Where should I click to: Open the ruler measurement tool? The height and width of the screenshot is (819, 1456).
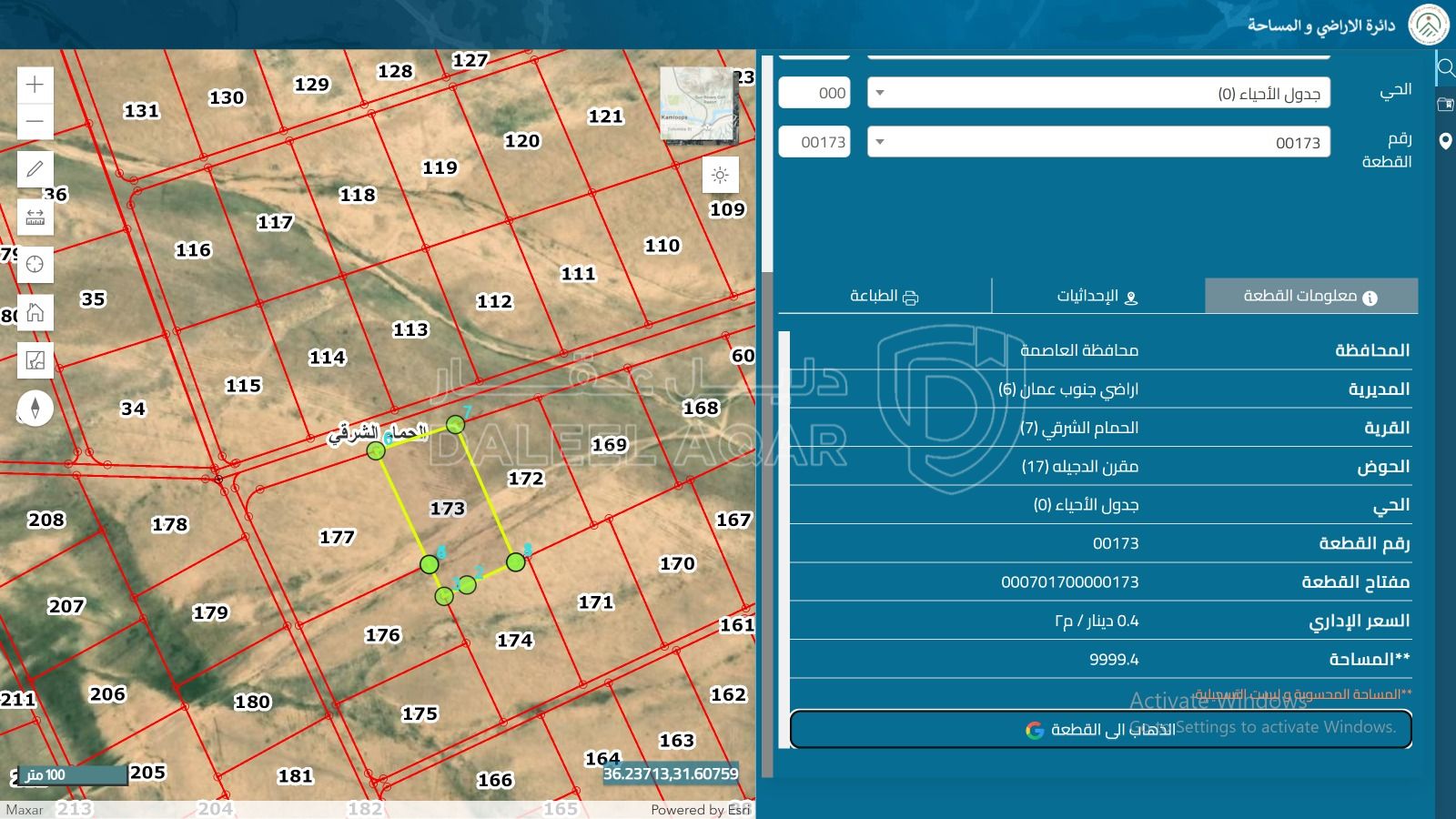[35, 217]
